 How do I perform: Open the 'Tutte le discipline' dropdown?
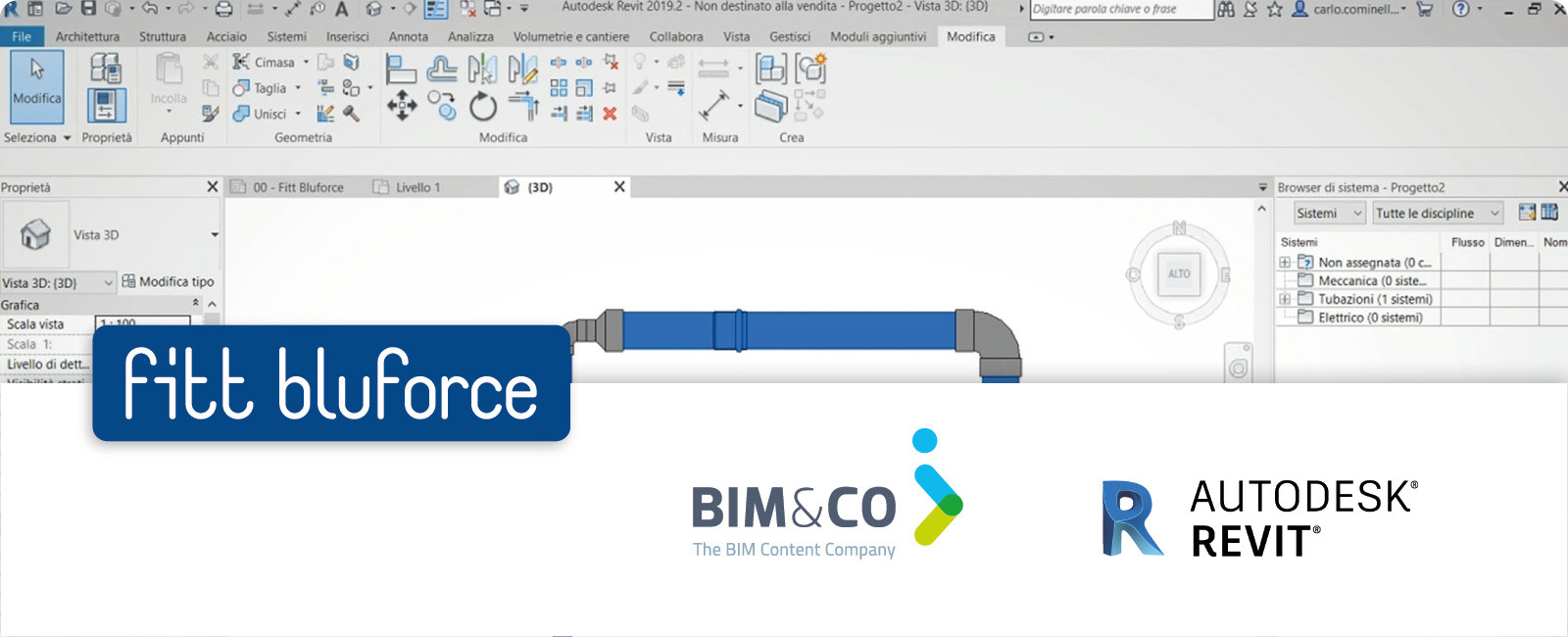click(1438, 214)
